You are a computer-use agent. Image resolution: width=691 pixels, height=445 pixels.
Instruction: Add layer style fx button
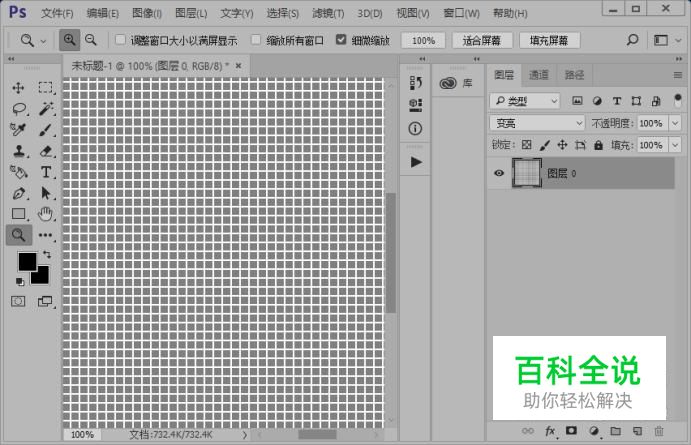(550, 431)
